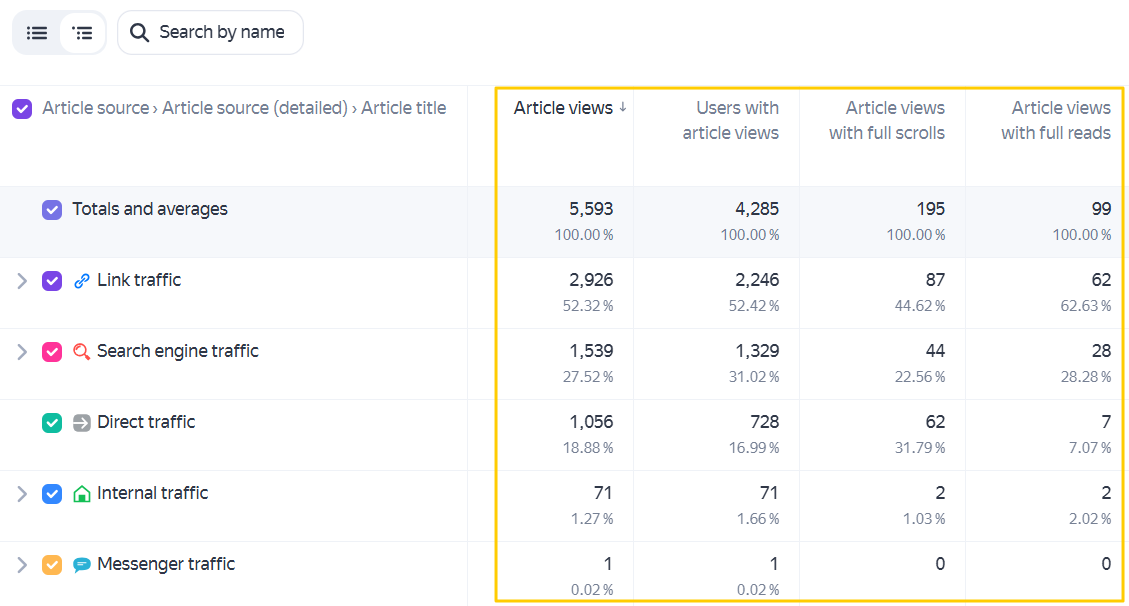Click the Messenger traffic chat bubble icon
Viewport: 1129px width, 606px height.
point(81,565)
